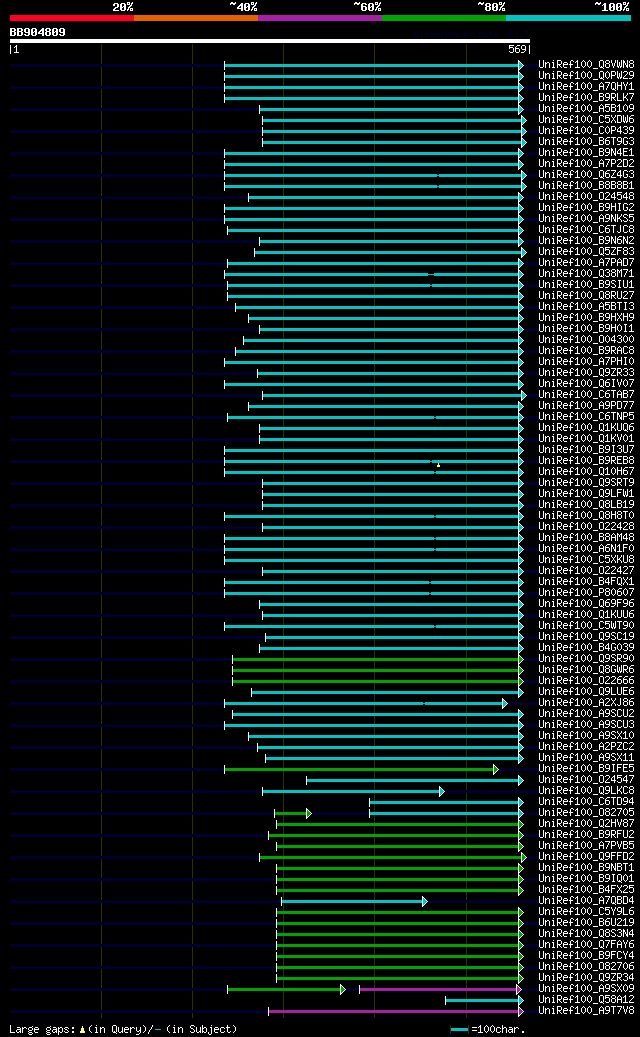The height and width of the screenshot is (1037, 640).
Task: Click the UniRef100_Q9SR90 accession
Action: click(x=586, y=659)
